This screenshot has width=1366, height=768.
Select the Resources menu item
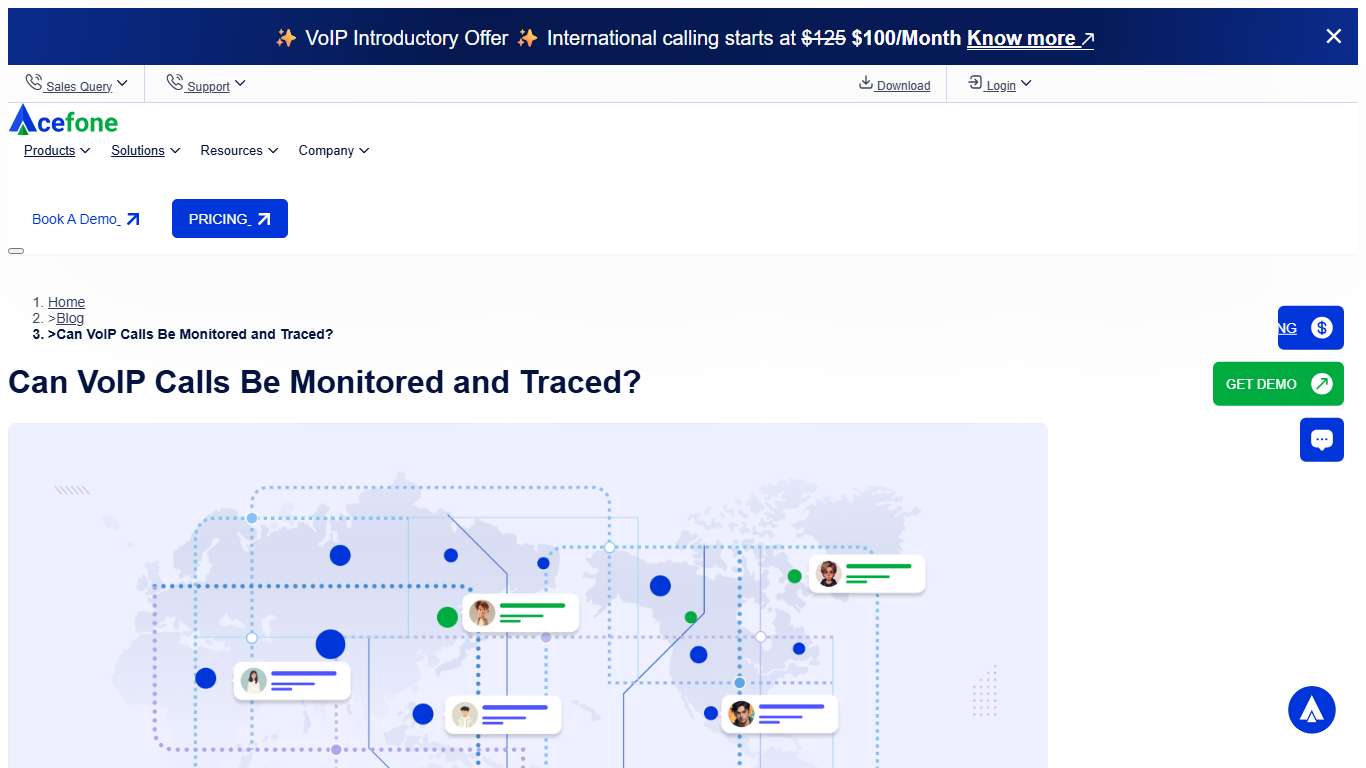pyautogui.click(x=232, y=150)
